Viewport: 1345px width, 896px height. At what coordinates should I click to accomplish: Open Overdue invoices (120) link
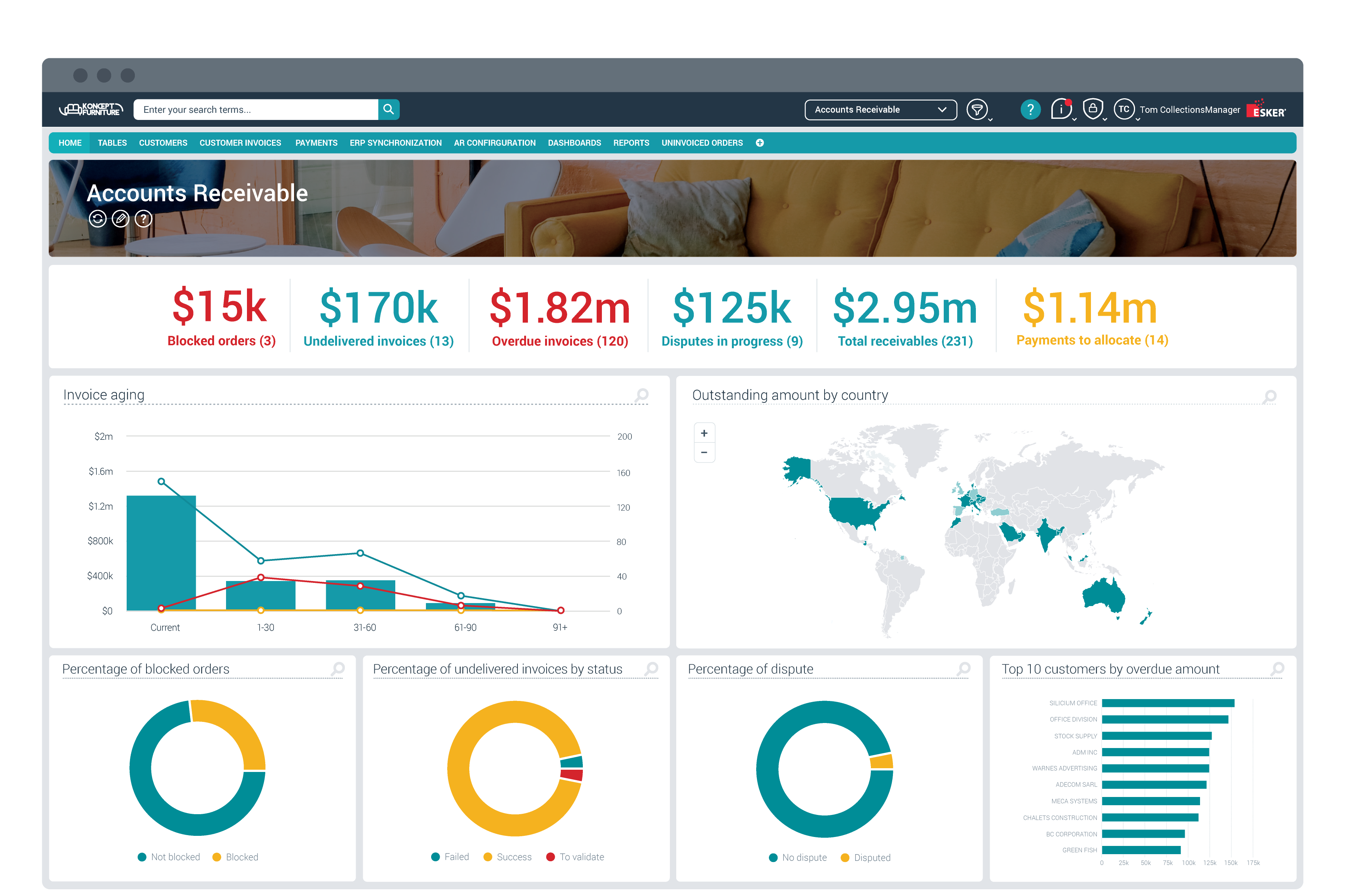click(x=559, y=341)
